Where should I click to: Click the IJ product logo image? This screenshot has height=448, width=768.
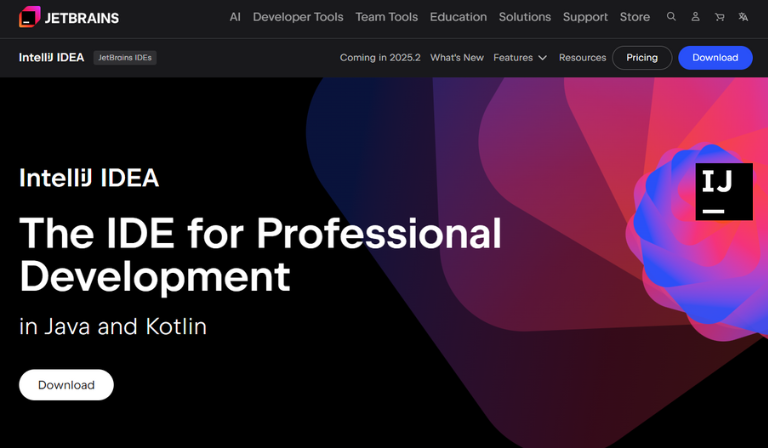(724, 191)
